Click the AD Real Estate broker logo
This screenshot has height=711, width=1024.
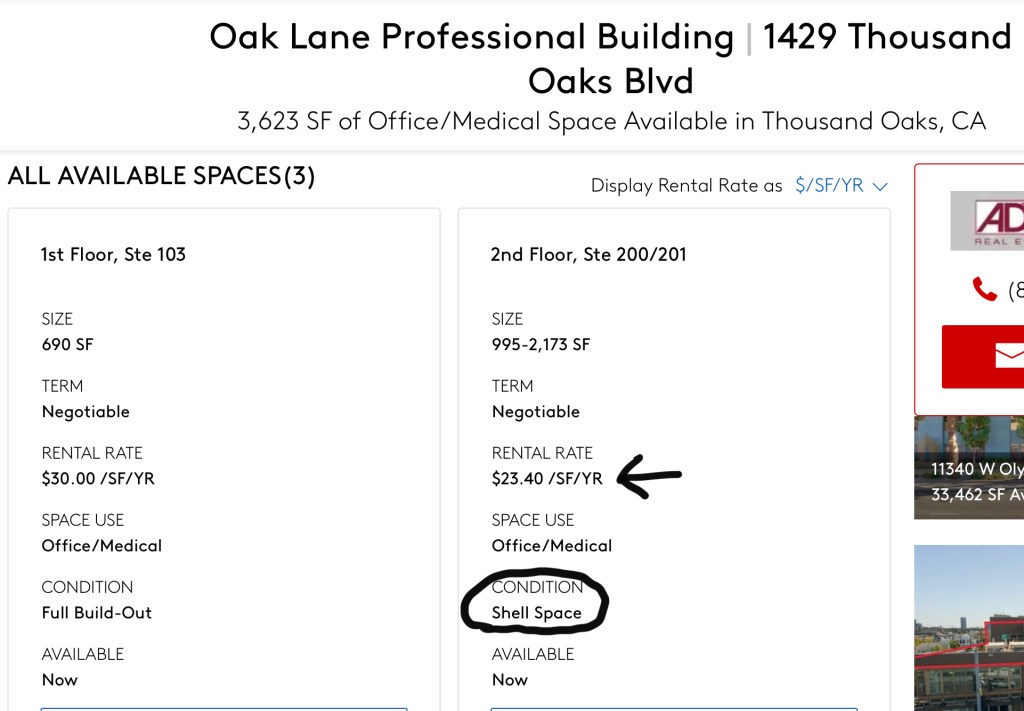[x=988, y=220]
